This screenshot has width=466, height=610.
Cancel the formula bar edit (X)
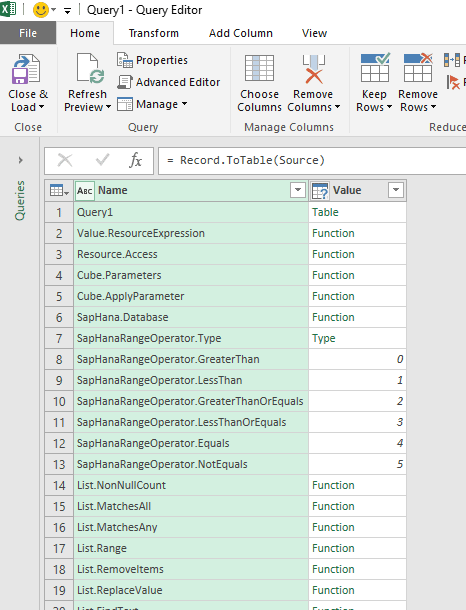[65, 160]
